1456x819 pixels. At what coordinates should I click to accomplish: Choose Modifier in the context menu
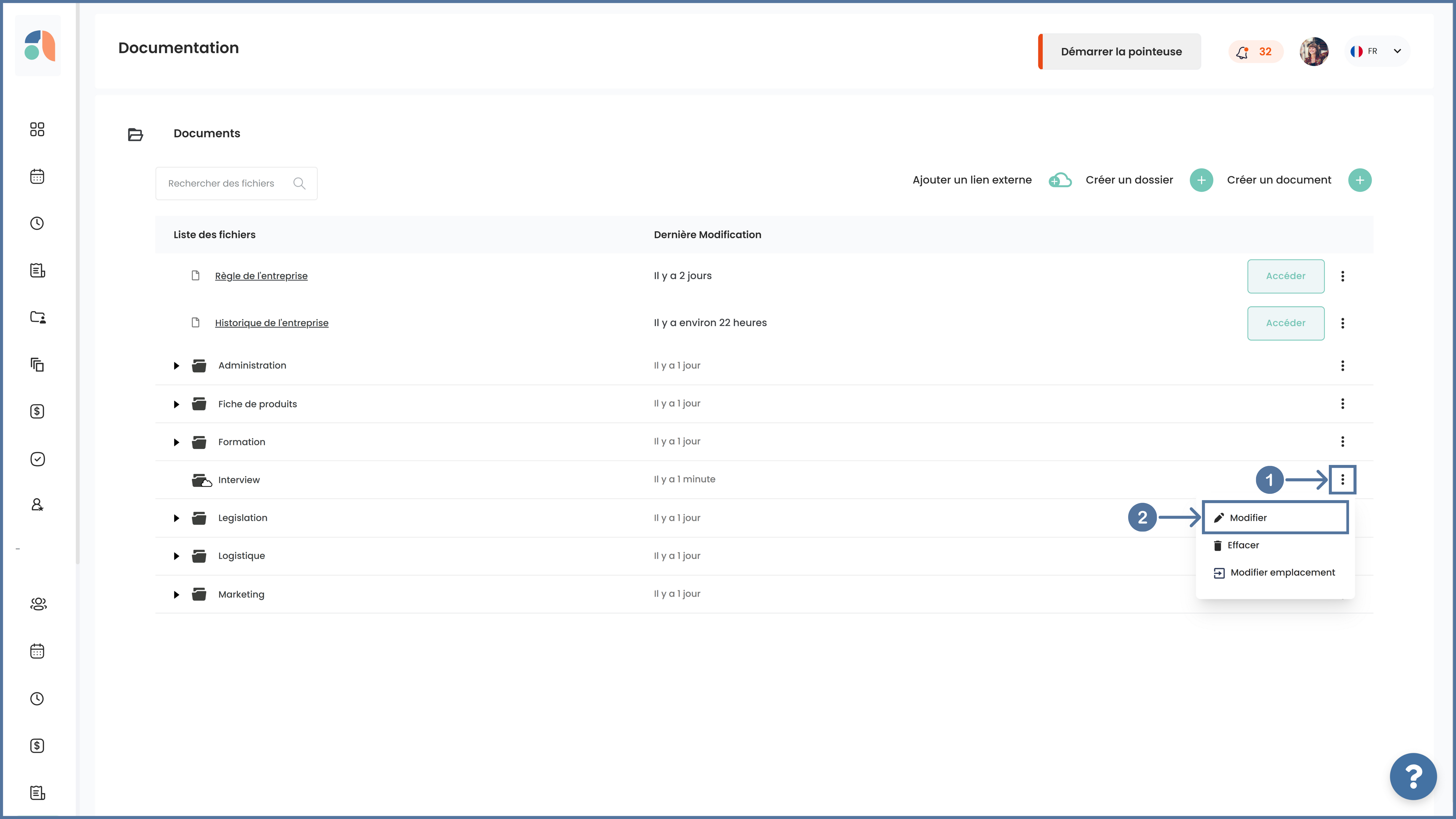tap(1275, 518)
